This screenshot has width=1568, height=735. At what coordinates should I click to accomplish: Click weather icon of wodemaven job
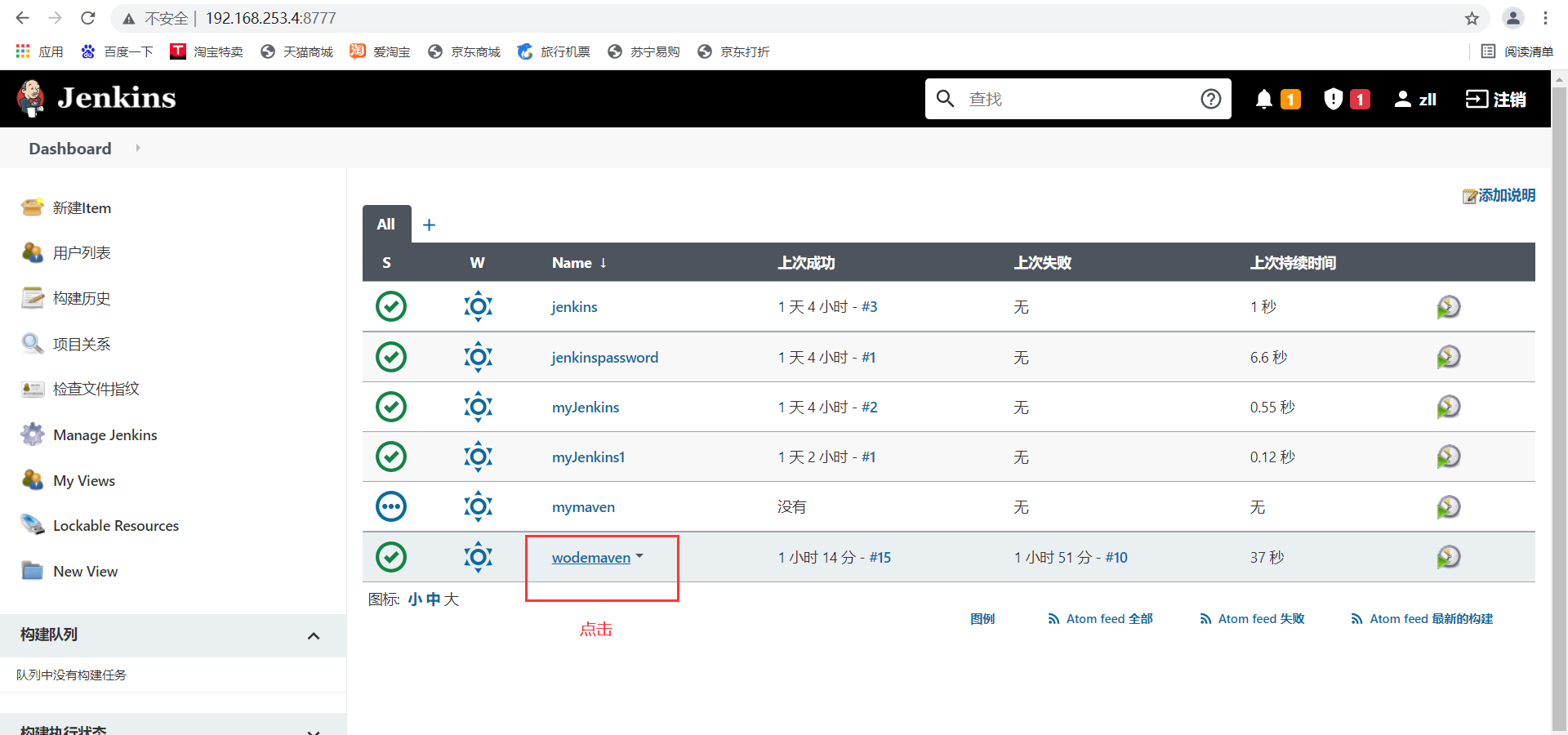click(x=478, y=557)
